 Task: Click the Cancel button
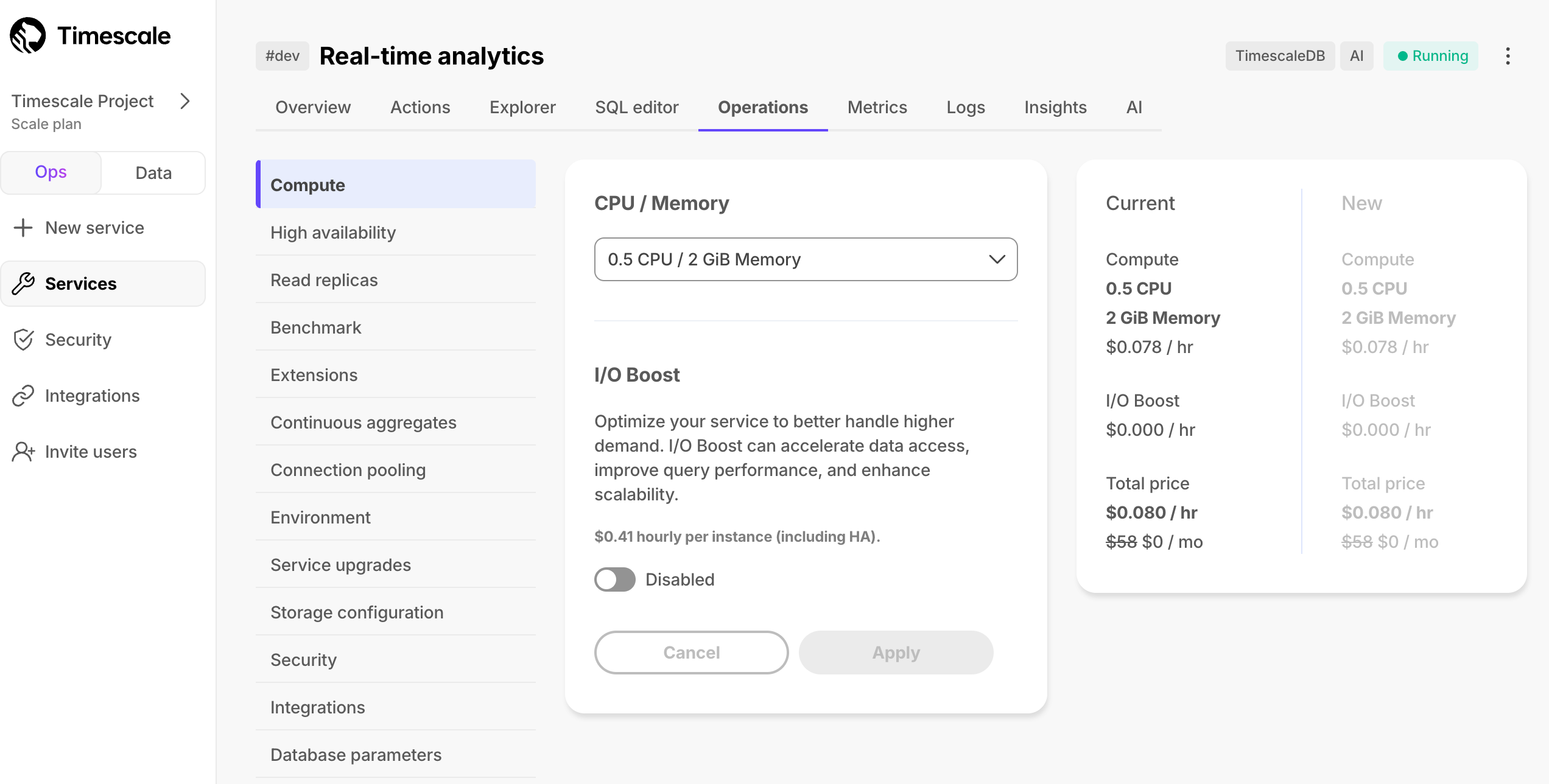point(691,652)
